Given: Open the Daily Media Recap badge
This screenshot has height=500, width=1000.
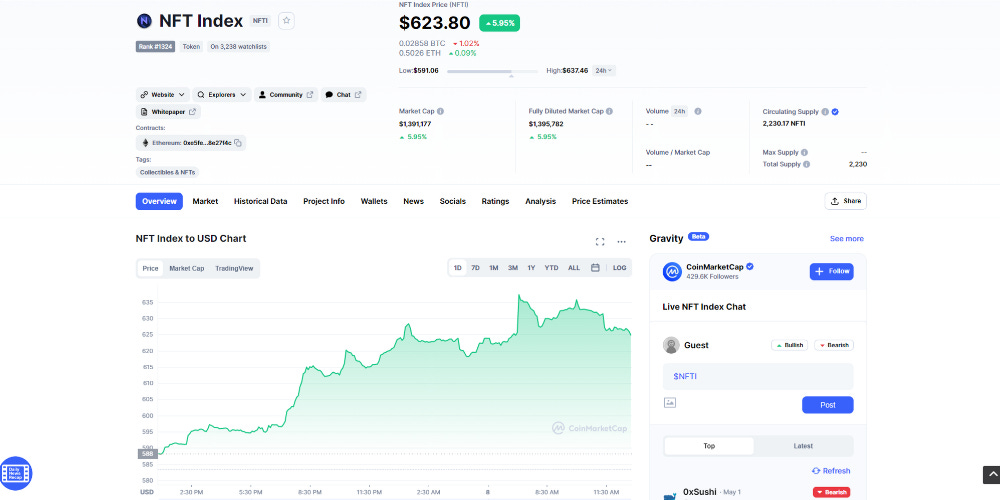Looking at the screenshot, I should 16,473.
